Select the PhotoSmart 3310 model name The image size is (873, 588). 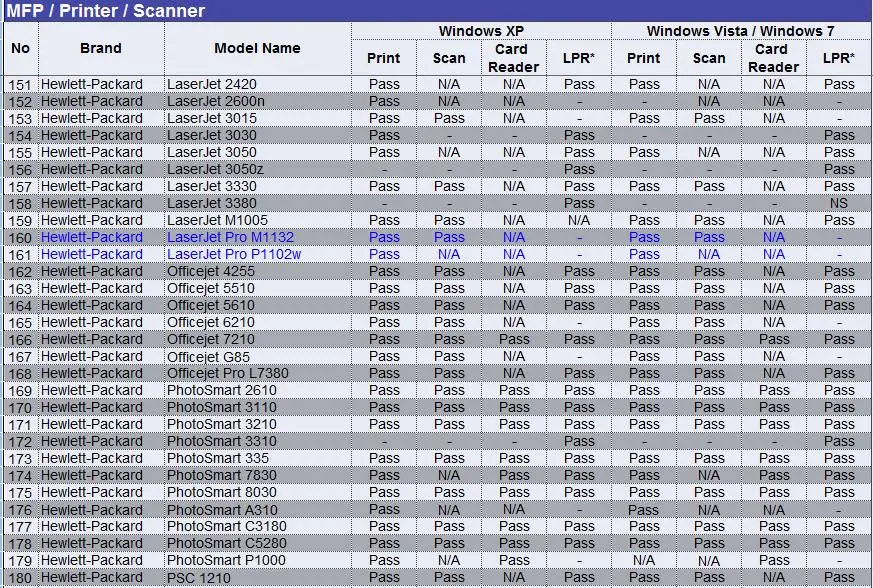tap(222, 441)
